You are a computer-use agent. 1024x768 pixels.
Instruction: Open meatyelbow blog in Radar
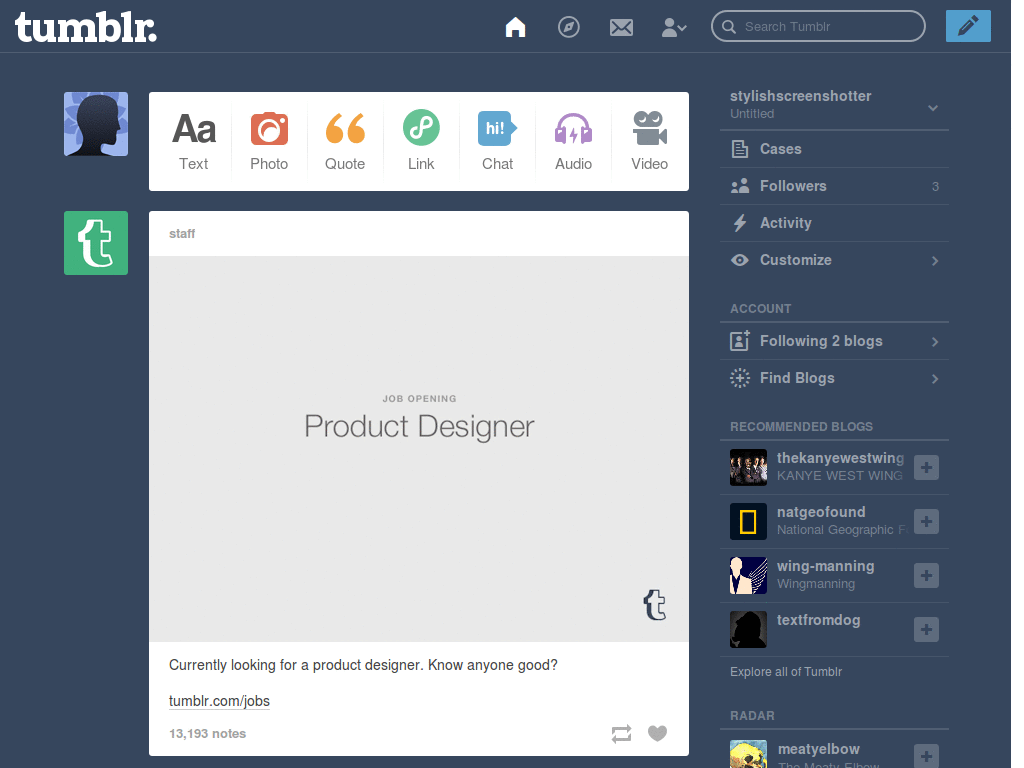pos(818,749)
